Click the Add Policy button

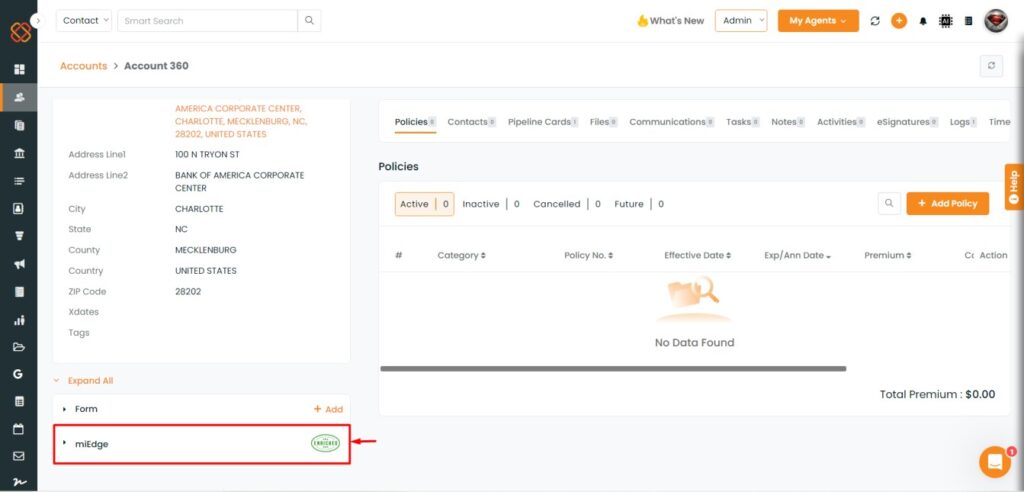(948, 203)
